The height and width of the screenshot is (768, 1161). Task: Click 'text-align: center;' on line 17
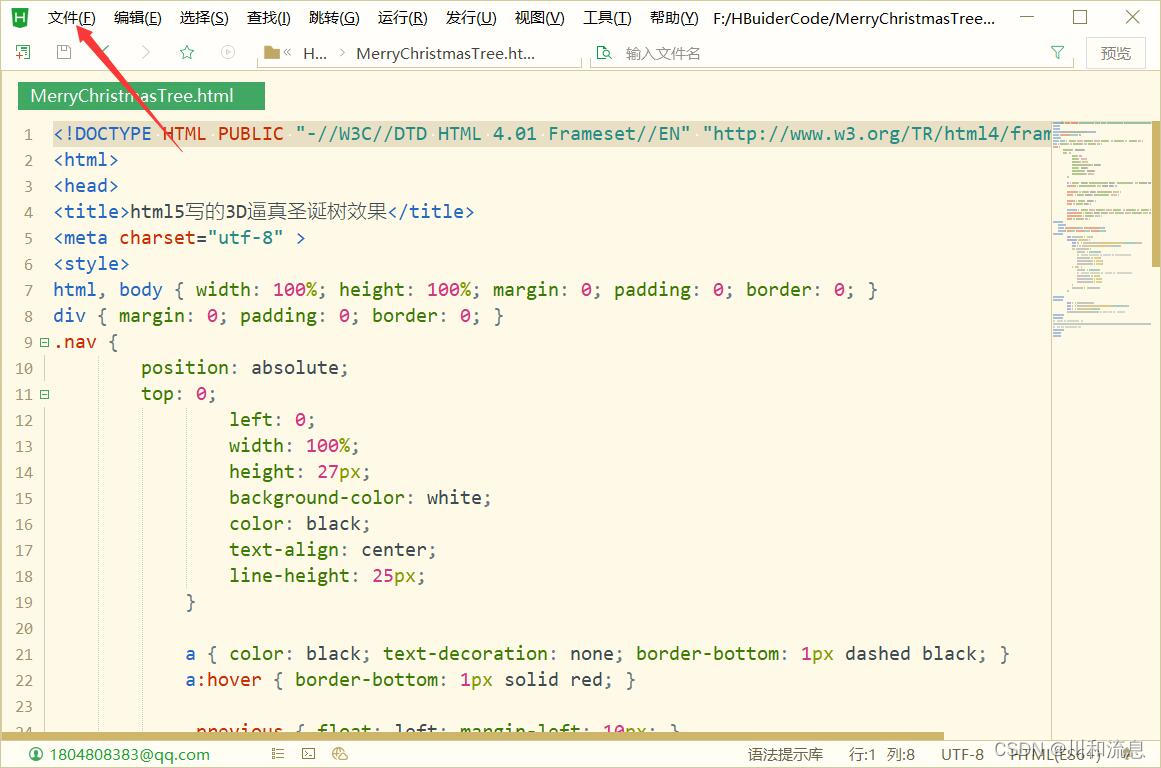click(x=332, y=550)
